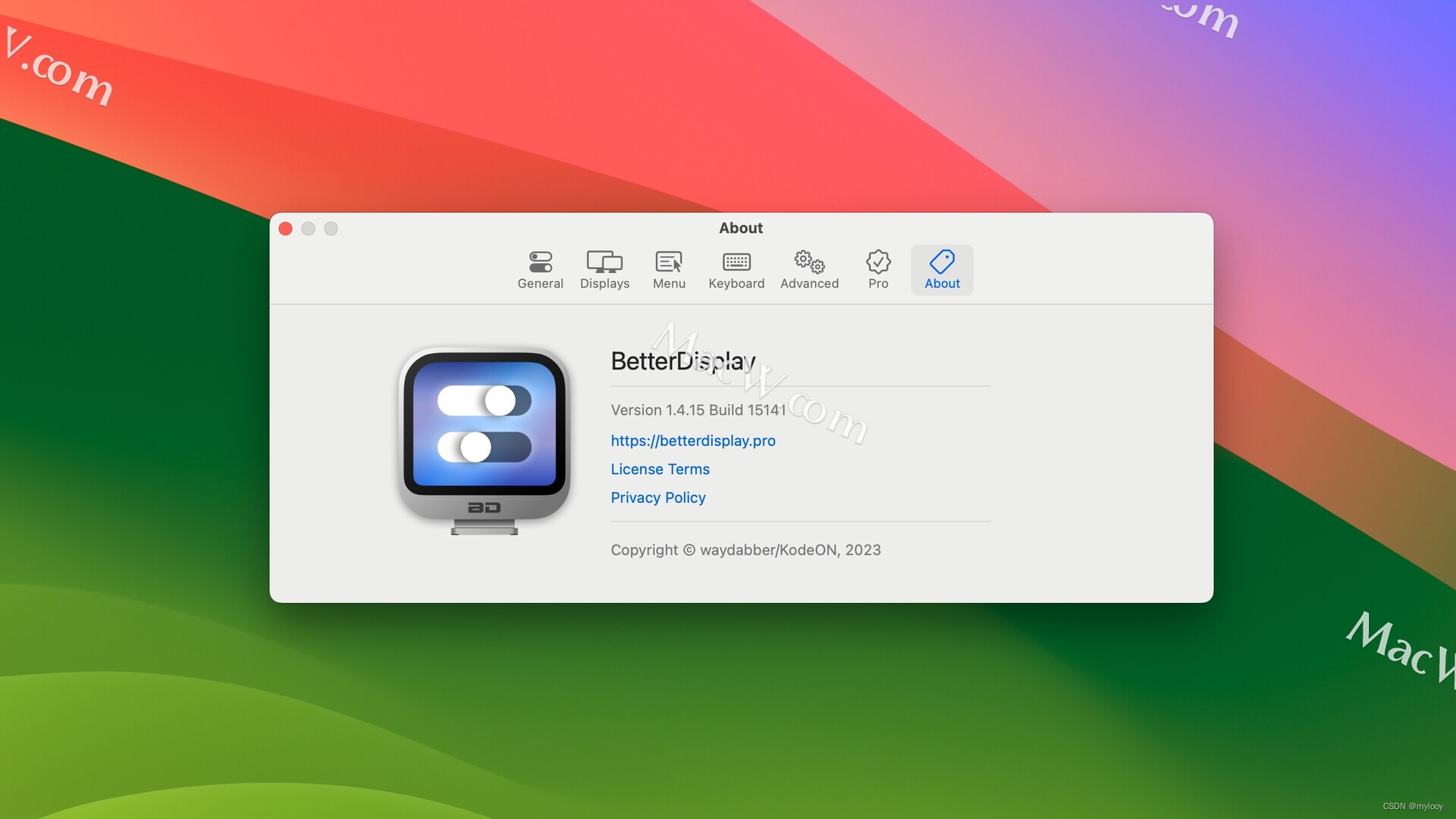Click the BetterDisplay app icon image
Viewport: 1456px width, 819px height.
point(485,441)
